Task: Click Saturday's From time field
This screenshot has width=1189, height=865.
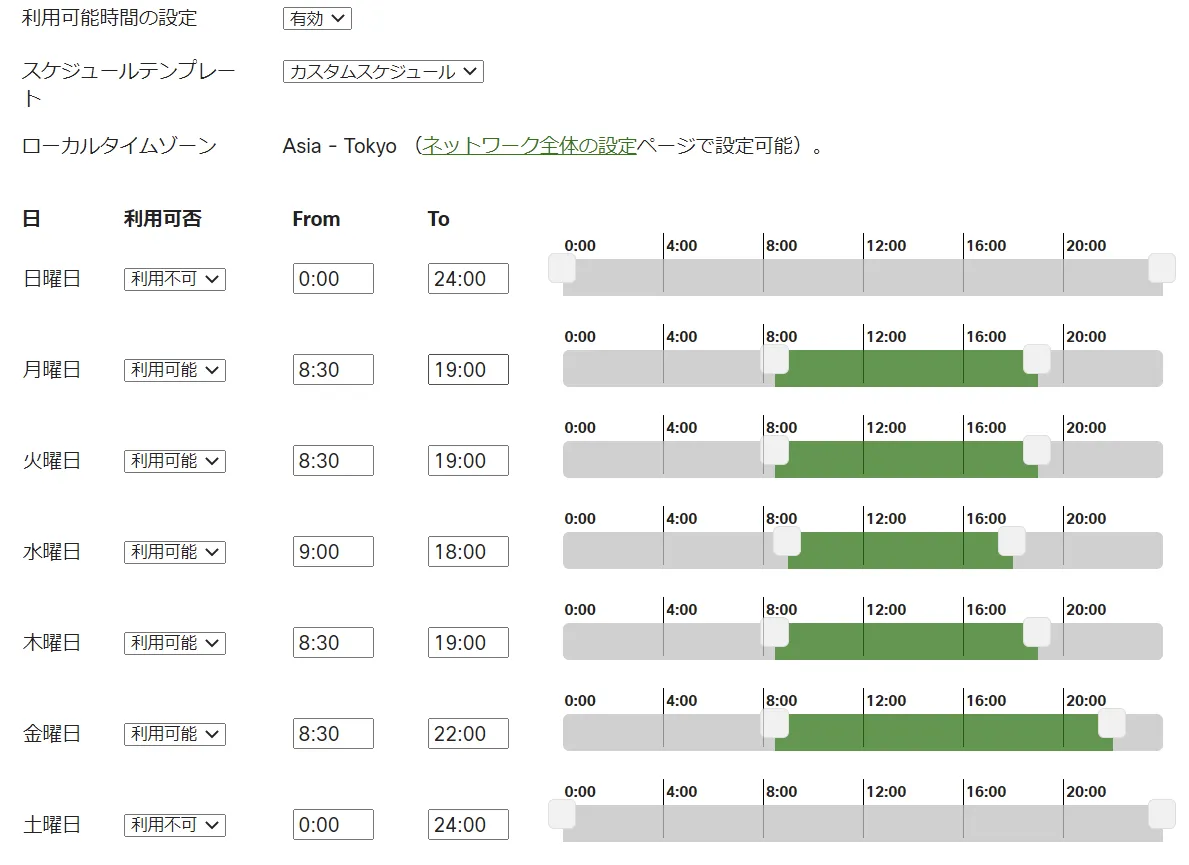Action: point(333,825)
